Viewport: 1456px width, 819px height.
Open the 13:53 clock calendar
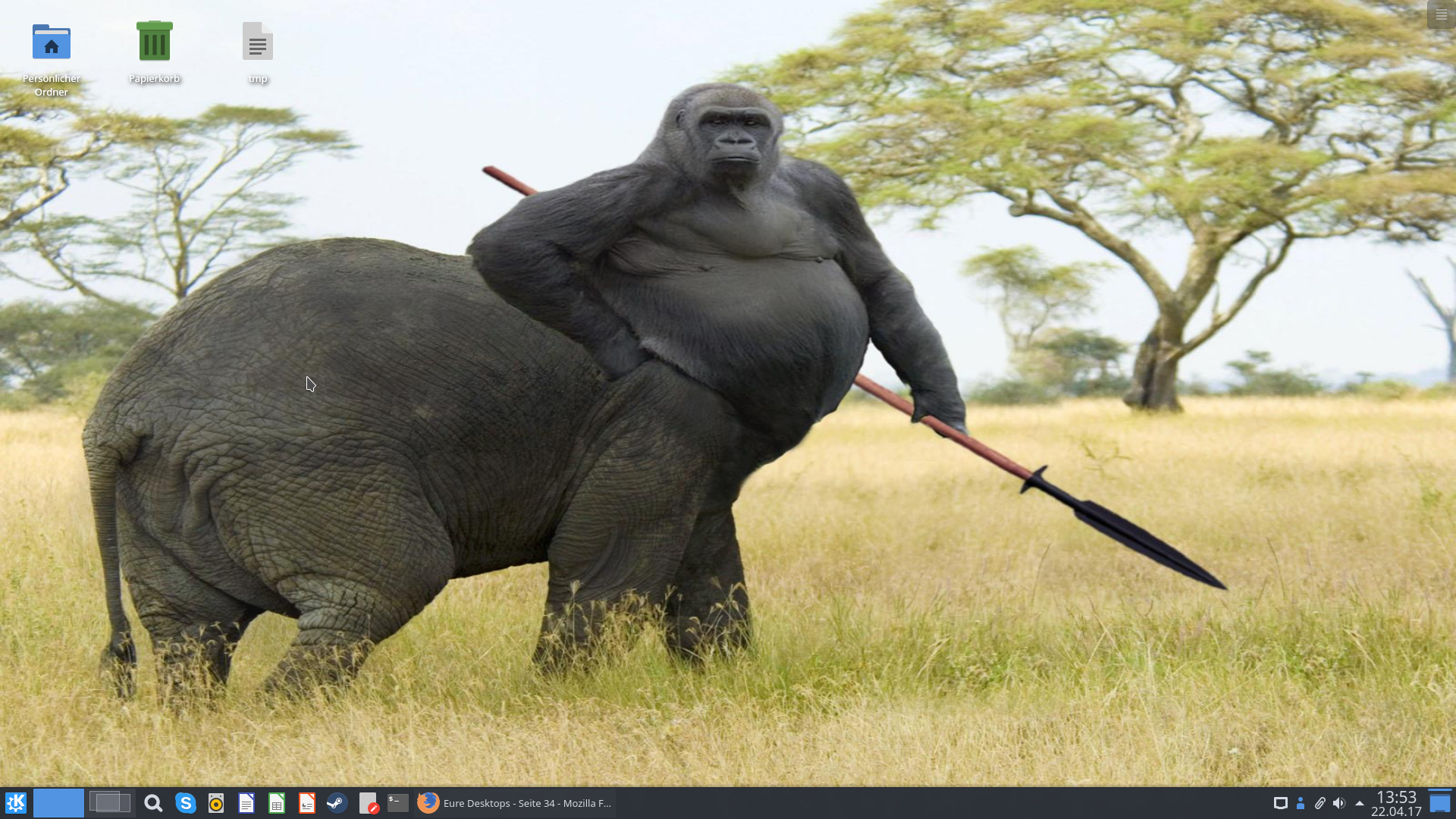[x=1396, y=803]
